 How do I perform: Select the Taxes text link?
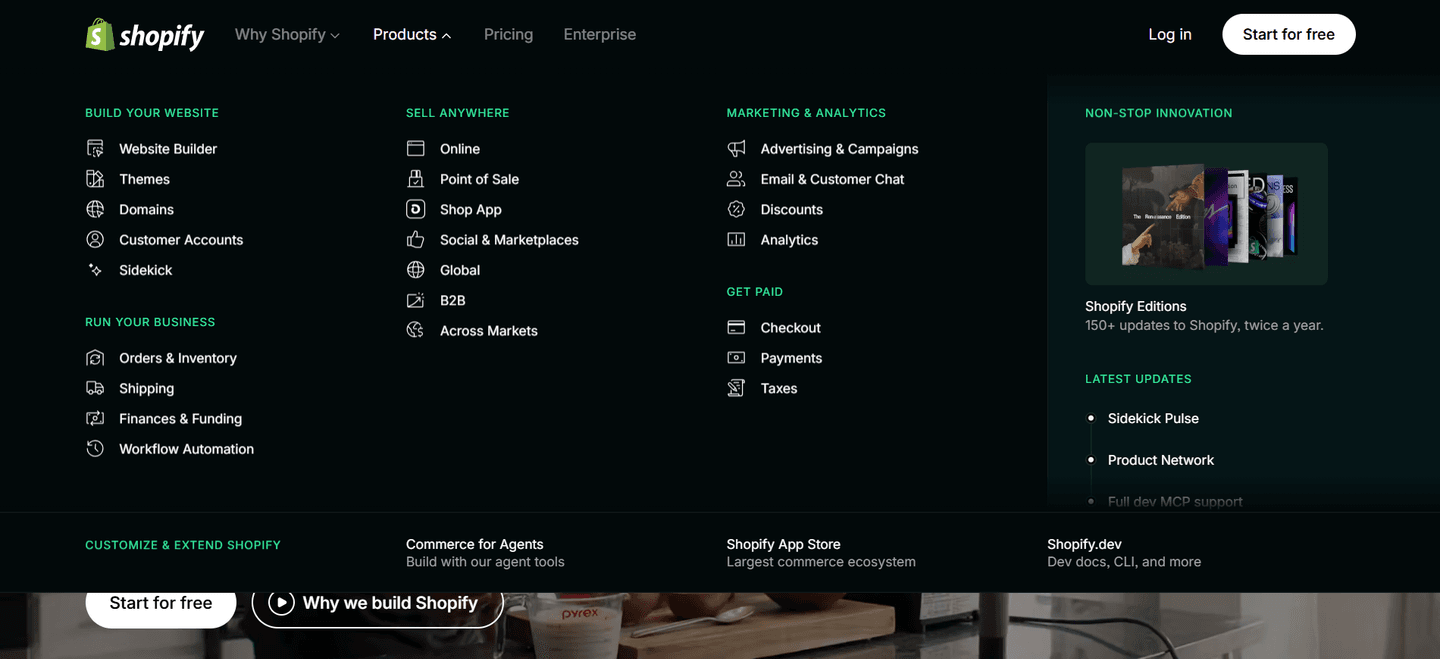[779, 388]
